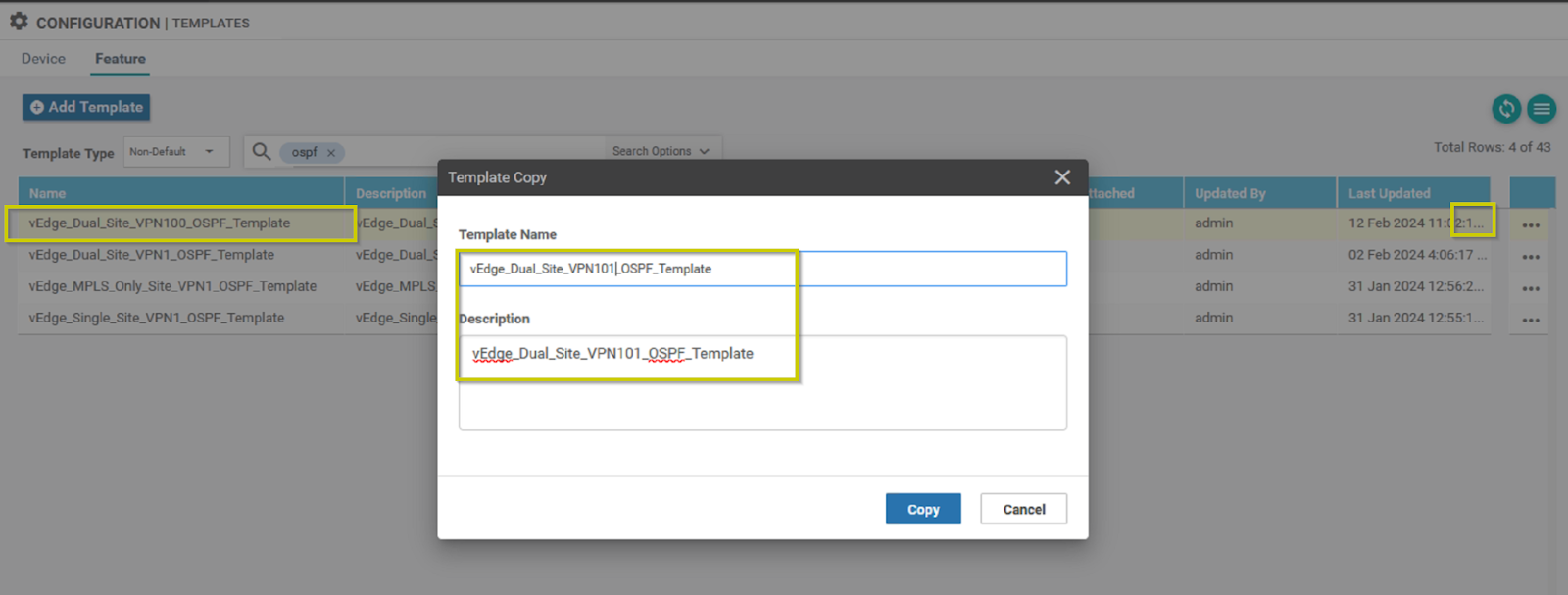Click the Copy button
This screenshot has width=1568, height=595.
[923, 509]
